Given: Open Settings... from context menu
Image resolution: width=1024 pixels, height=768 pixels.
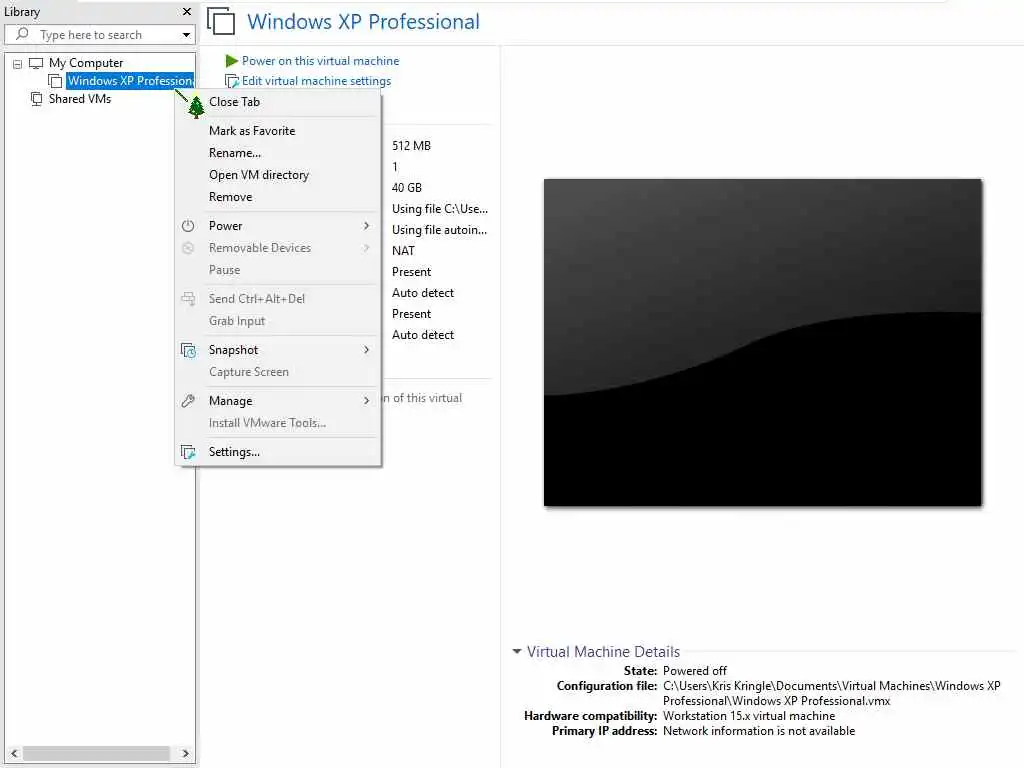Looking at the screenshot, I should click(278, 452).
